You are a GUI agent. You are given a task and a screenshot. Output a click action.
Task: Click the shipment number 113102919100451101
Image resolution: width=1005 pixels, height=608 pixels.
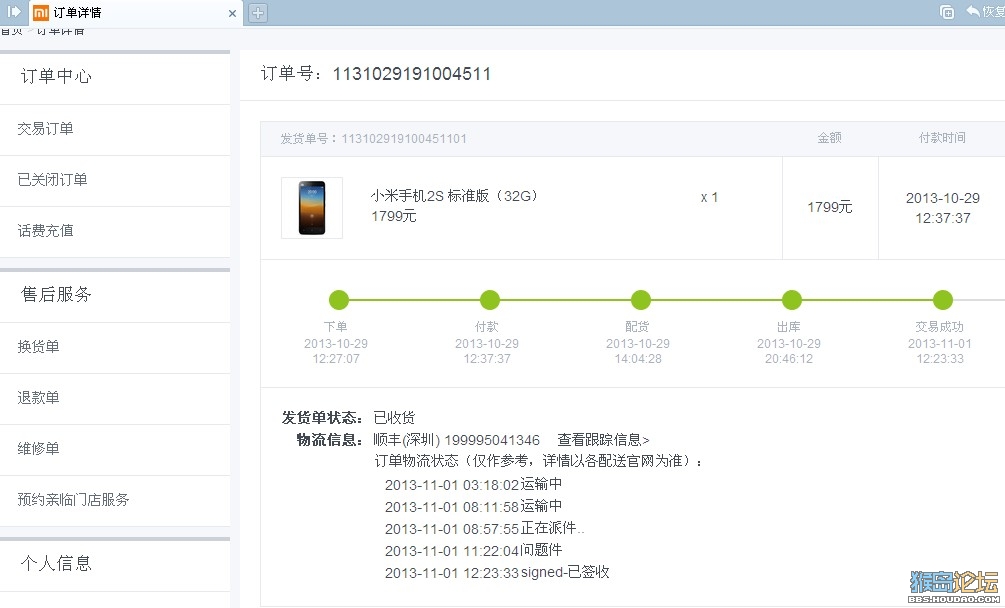point(404,138)
